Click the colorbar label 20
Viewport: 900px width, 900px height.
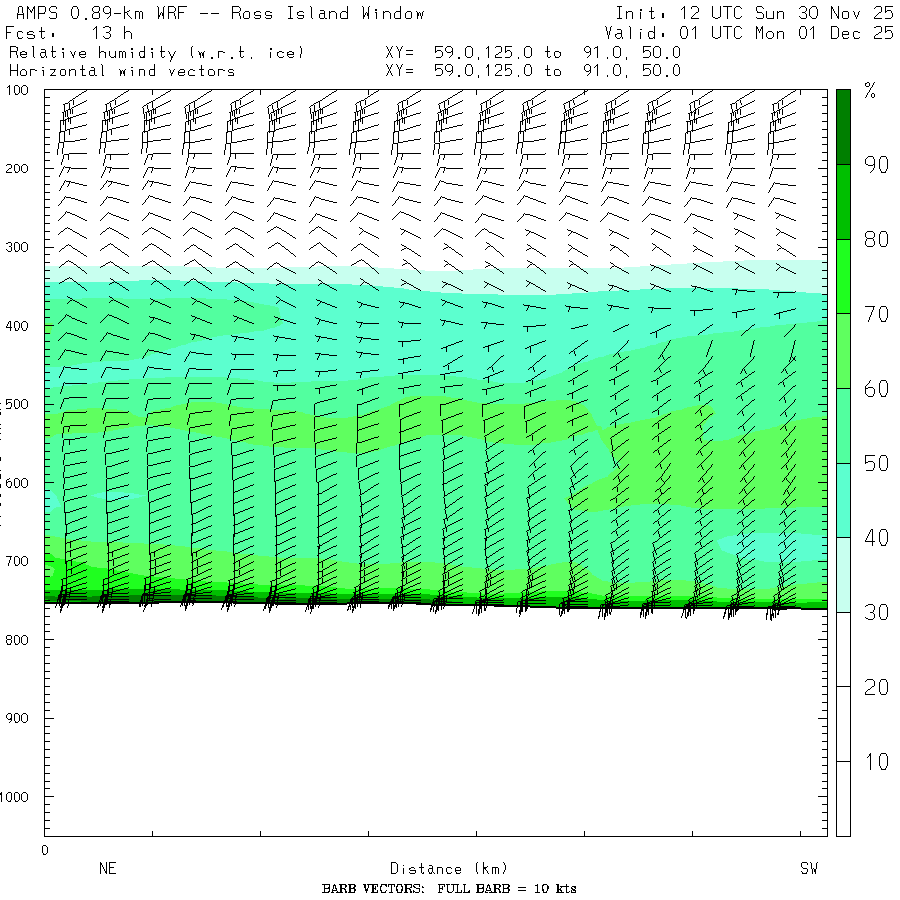pos(876,687)
